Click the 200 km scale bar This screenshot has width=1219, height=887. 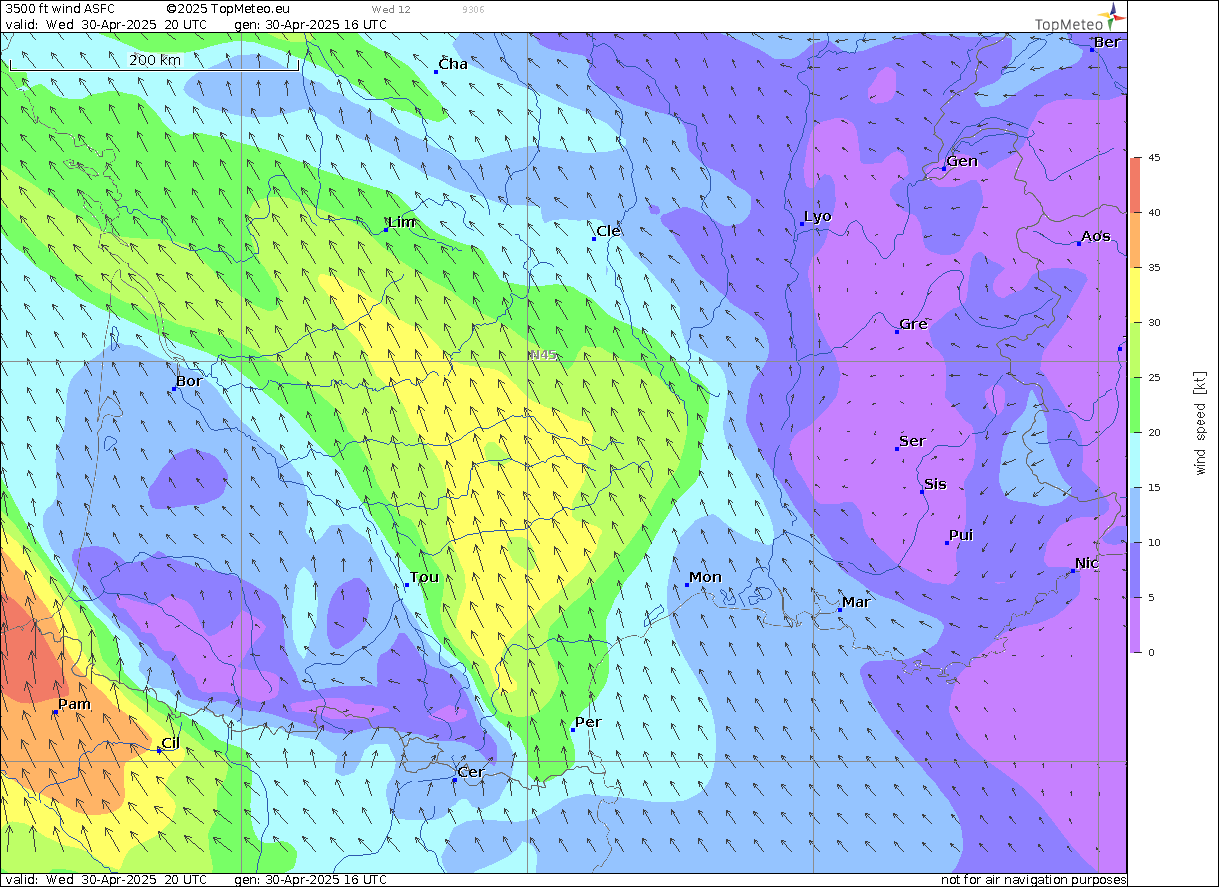(x=155, y=63)
